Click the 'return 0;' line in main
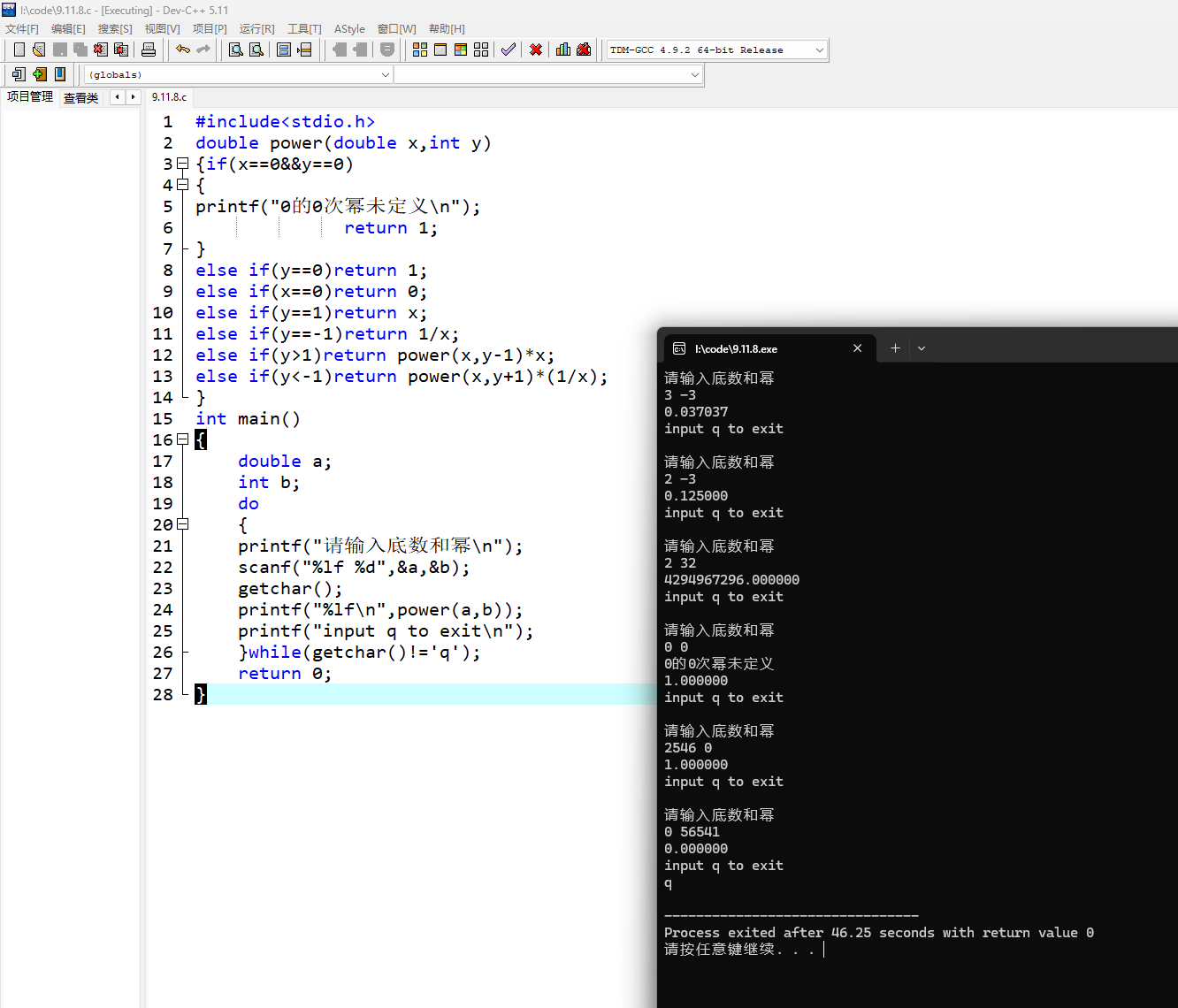 [285, 674]
